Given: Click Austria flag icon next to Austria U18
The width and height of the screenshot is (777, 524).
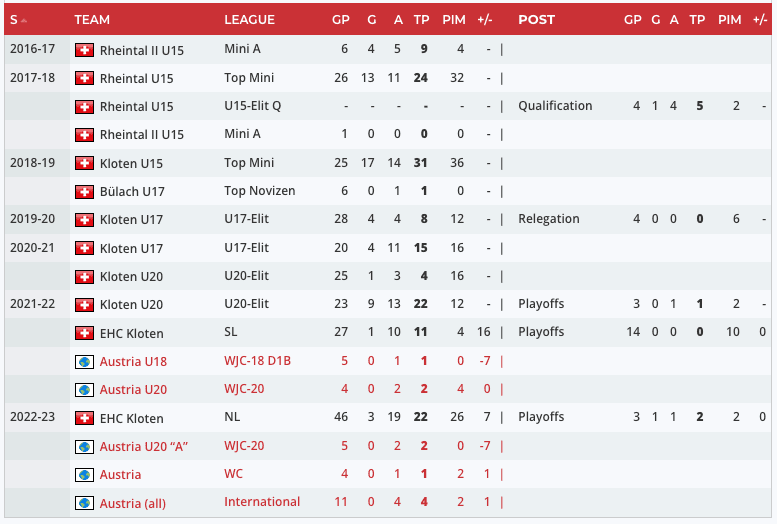Looking at the screenshot, I should [84, 361].
